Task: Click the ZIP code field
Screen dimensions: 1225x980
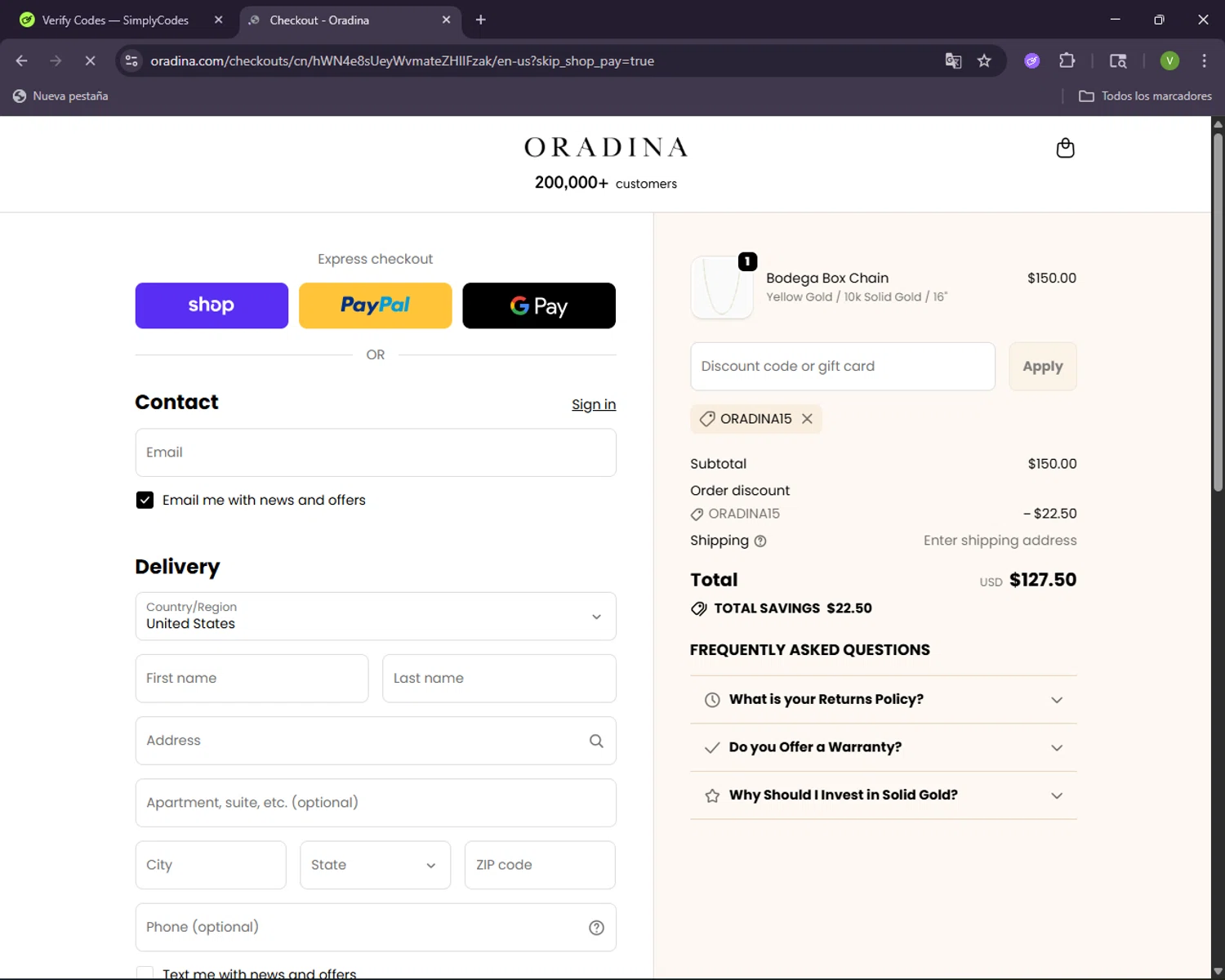Action: (540, 866)
